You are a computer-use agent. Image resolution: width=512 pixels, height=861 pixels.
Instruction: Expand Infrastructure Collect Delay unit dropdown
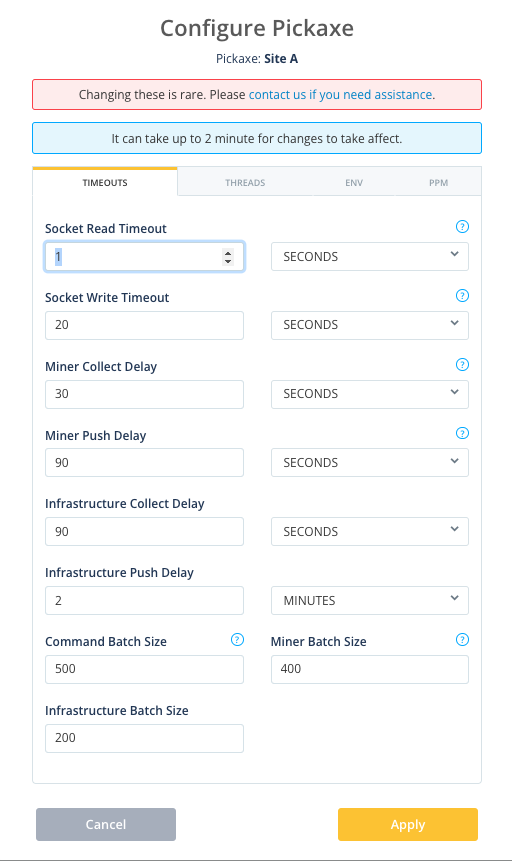[370, 532]
